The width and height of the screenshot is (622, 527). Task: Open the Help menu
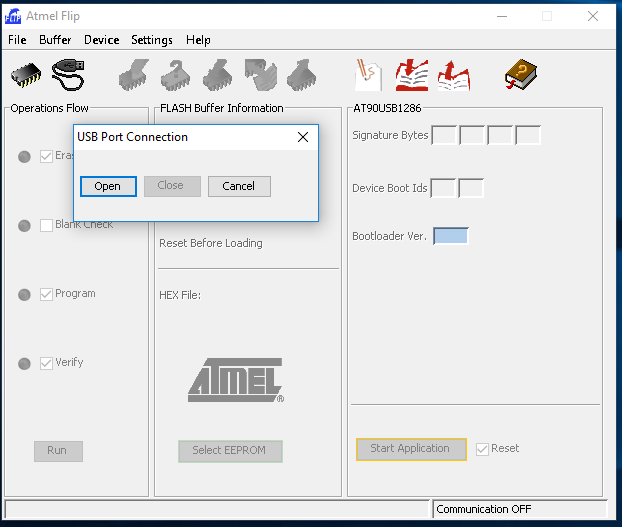click(198, 40)
